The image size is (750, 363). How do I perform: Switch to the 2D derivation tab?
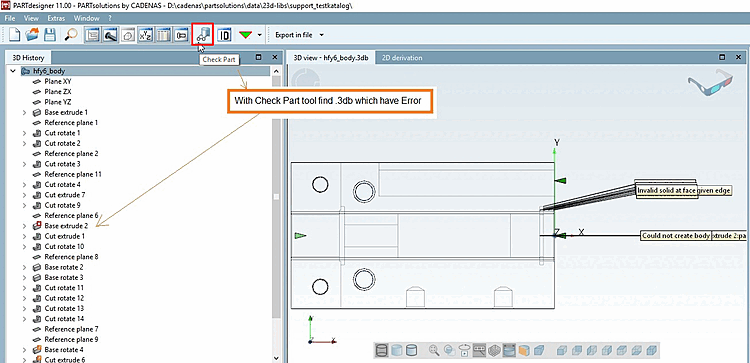[x=401, y=58]
